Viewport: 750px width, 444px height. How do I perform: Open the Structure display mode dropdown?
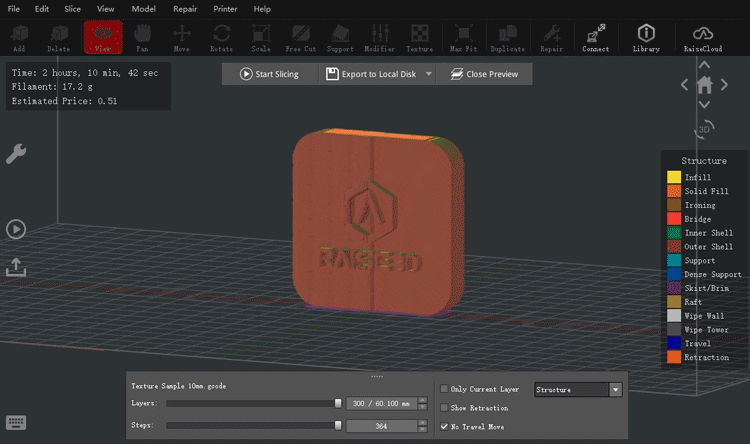[578, 389]
